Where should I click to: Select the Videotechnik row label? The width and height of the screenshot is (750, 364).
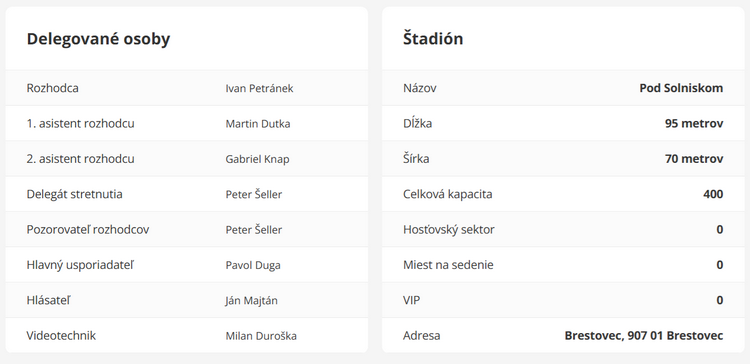61,336
